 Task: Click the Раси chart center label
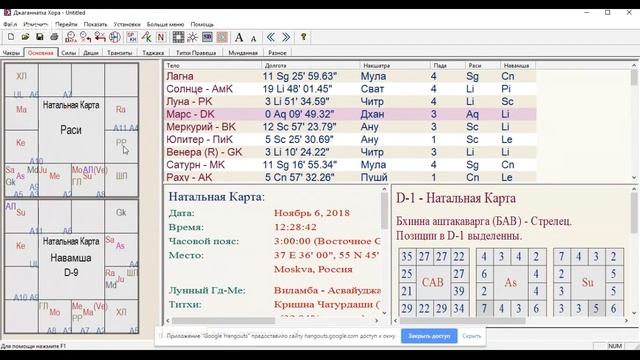[71, 130]
